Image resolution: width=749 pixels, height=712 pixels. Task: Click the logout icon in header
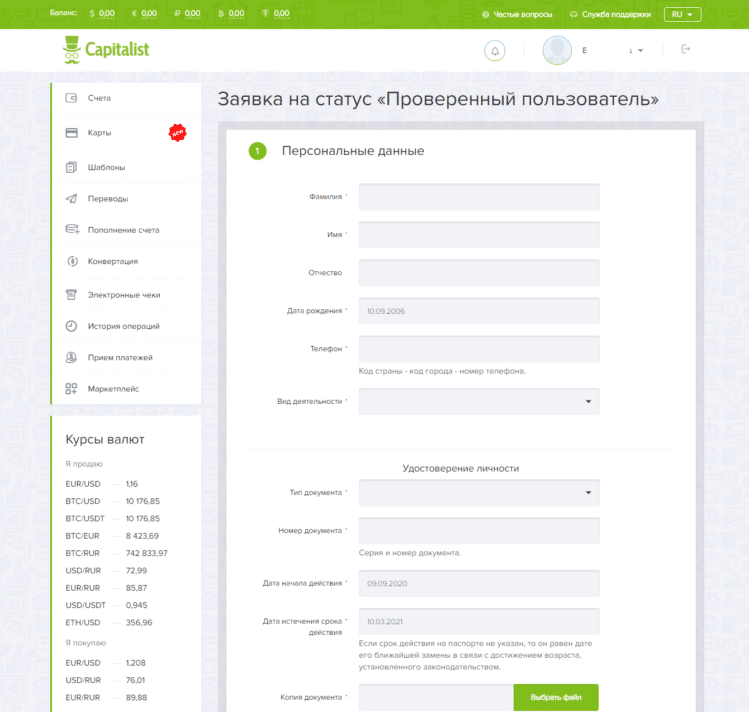[x=685, y=49]
